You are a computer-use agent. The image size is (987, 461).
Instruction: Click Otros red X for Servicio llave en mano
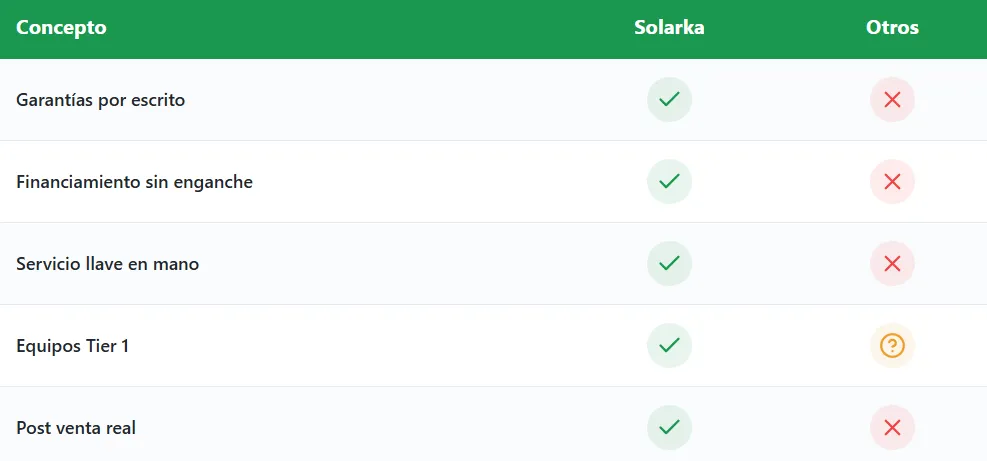[892, 264]
